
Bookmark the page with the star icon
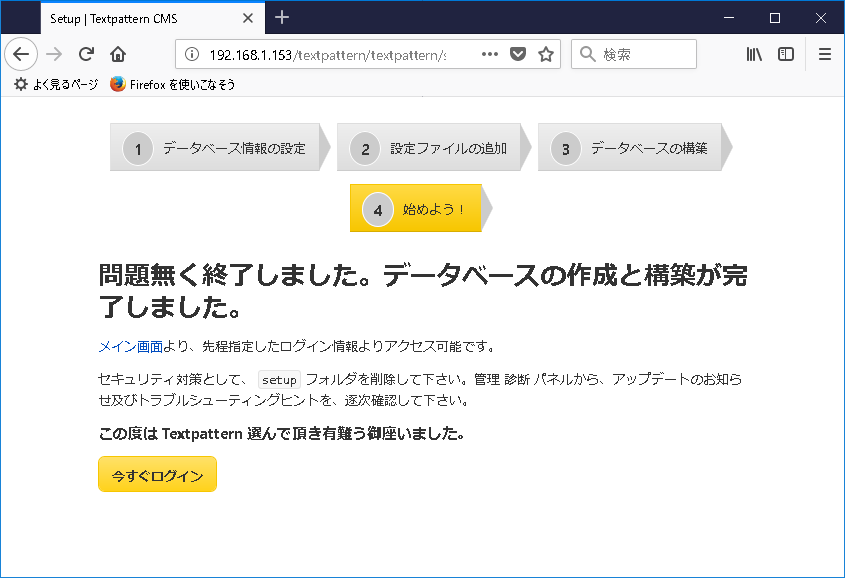[x=546, y=54]
